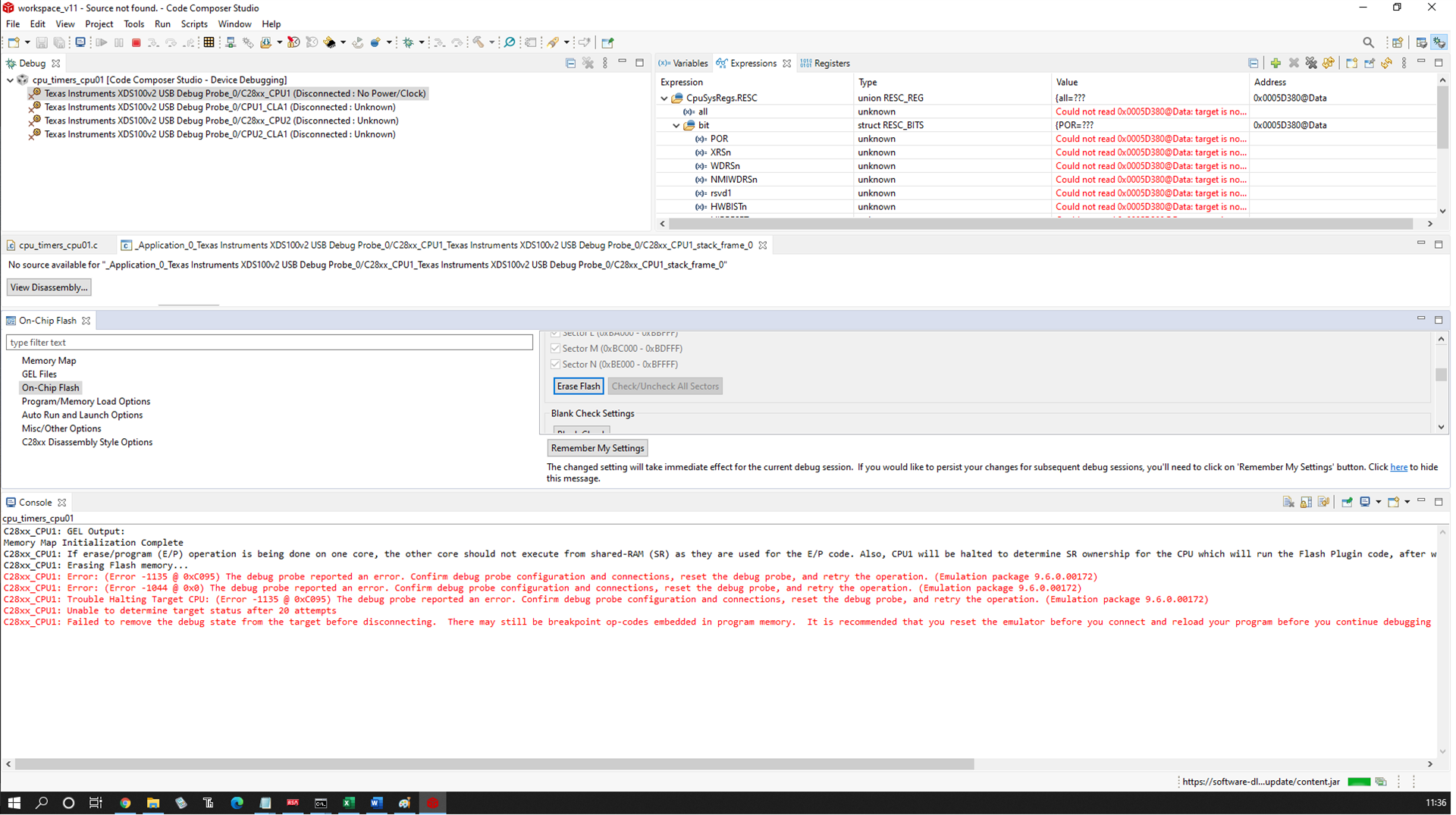This screenshot has width=1456, height=815.
Task: Open the Run menu
Action: [x=162, y=24]
